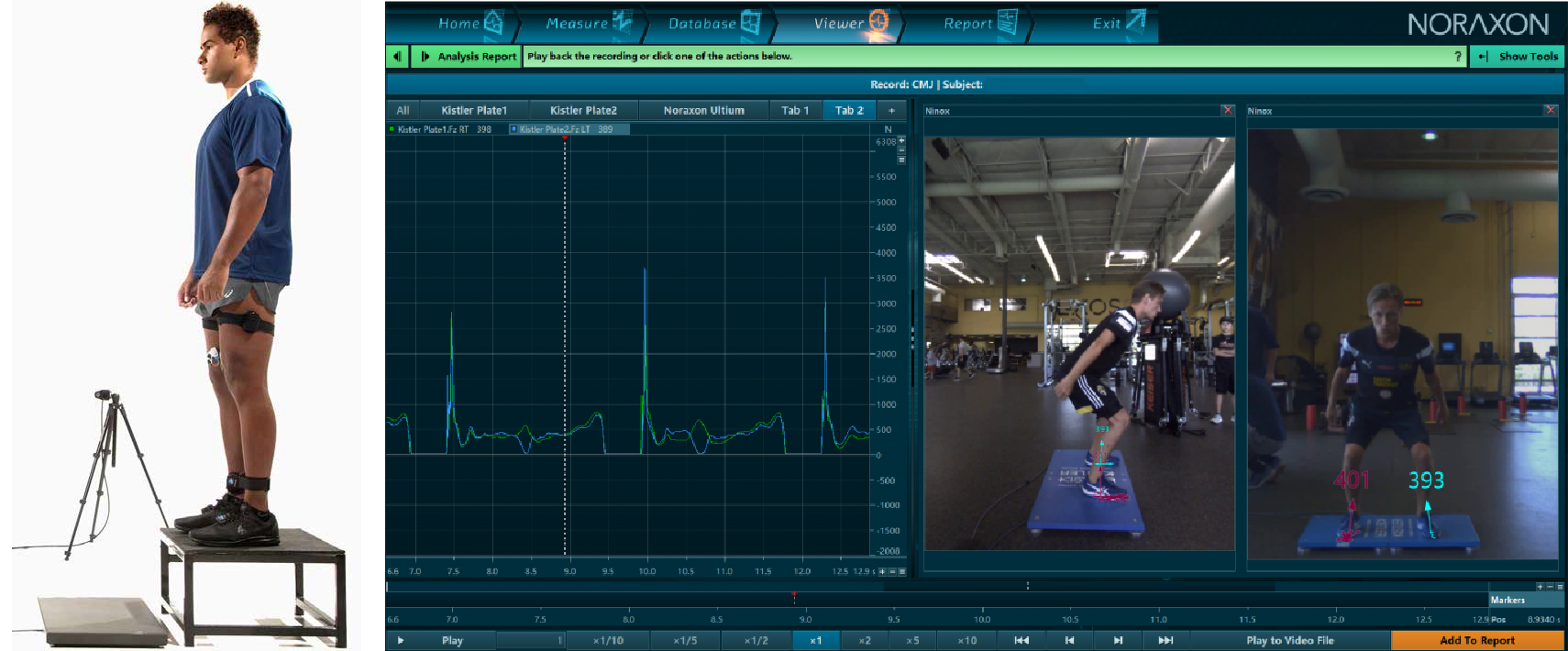Add a new tab with plus button
Image resolution: width=1568 pixels, height=651 pixels.
pyautogui.click(x=890, y=110)
